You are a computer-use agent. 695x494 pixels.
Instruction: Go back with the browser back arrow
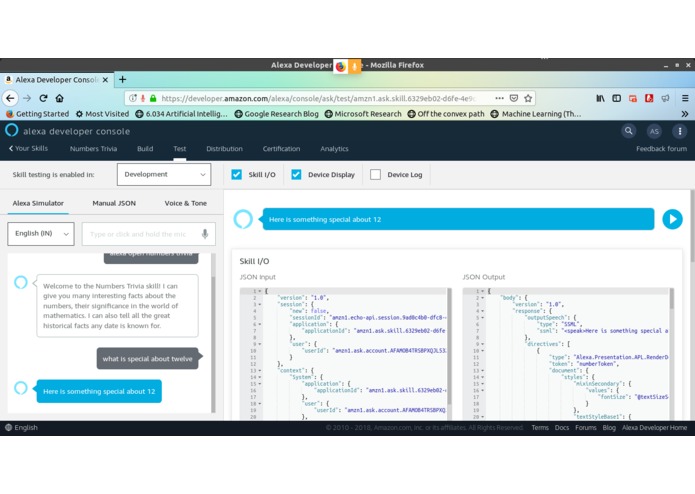pos(10,98)
